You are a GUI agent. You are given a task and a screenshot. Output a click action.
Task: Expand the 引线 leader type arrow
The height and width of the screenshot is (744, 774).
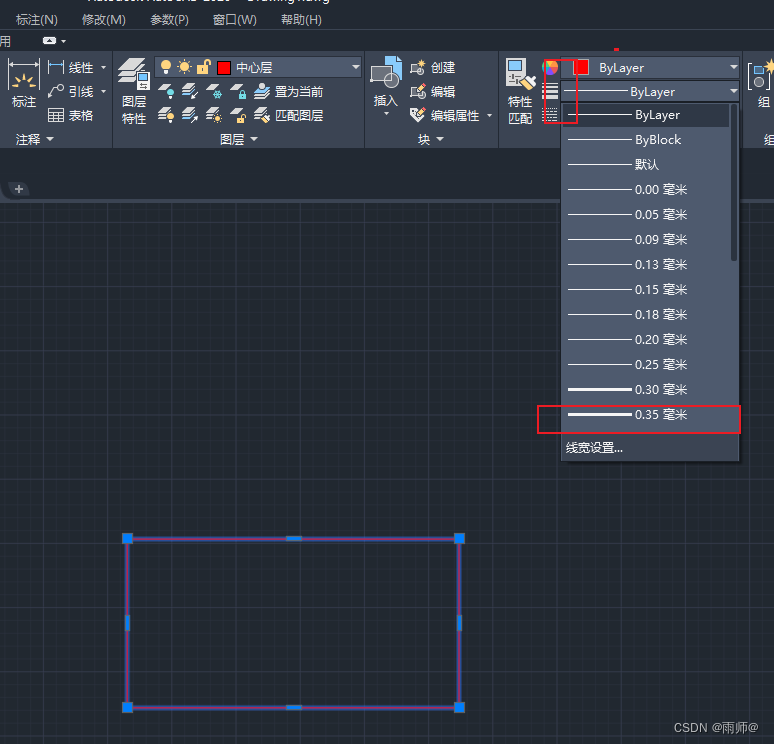click(x=104, y=91)
